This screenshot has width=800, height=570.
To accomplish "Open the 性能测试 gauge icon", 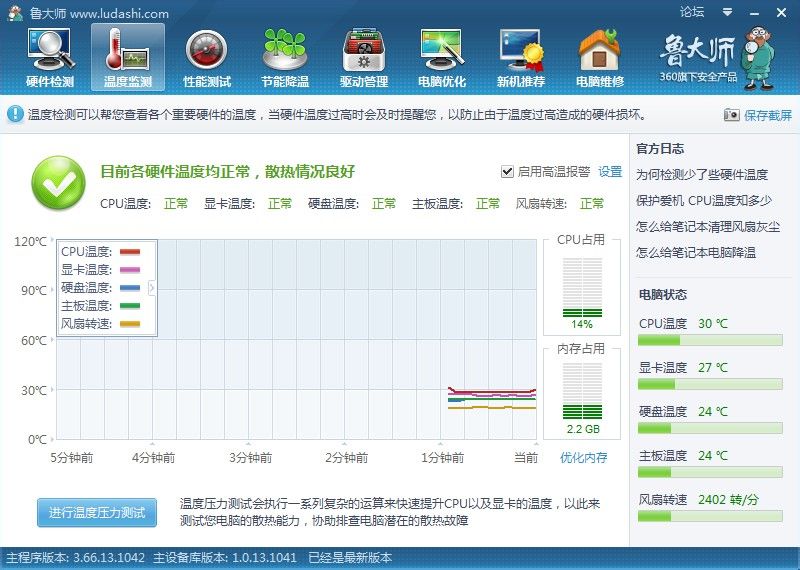I will [x=207, y=57].
